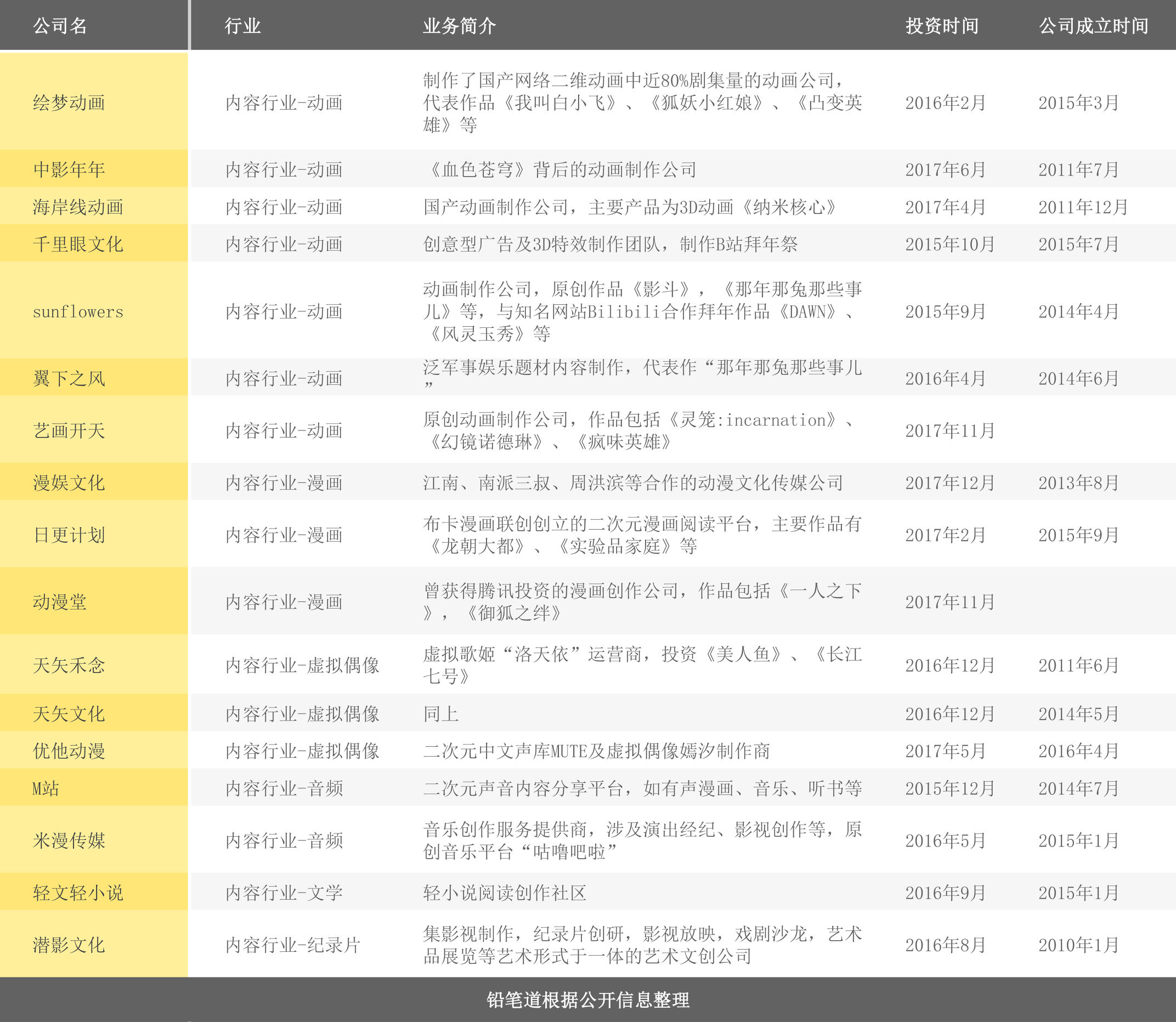Select the 漫娱文化 company cell
The height and width of the screenshot is (1022, 1176).
click(69, 482)
